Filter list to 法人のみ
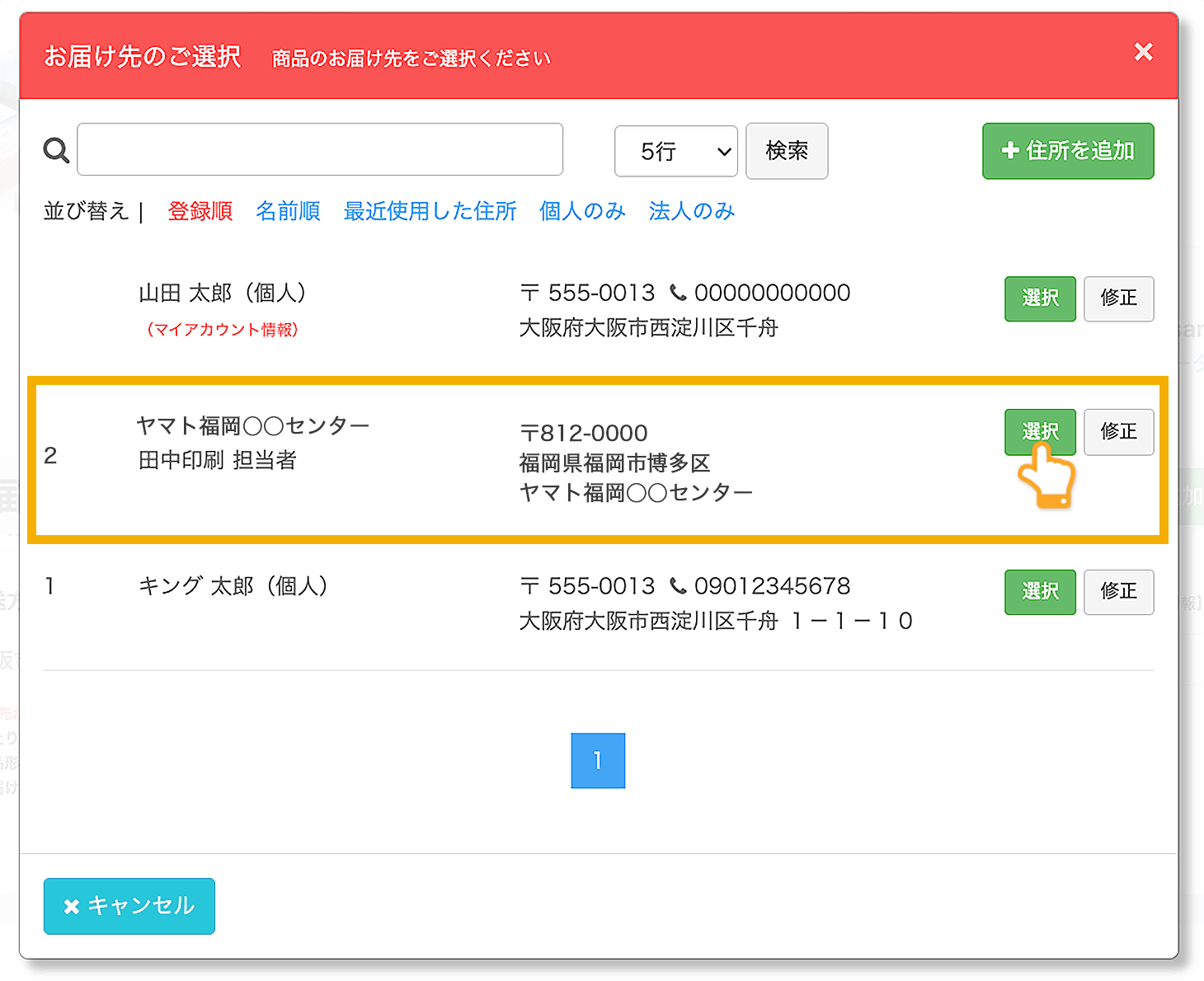 click(691, 211)
